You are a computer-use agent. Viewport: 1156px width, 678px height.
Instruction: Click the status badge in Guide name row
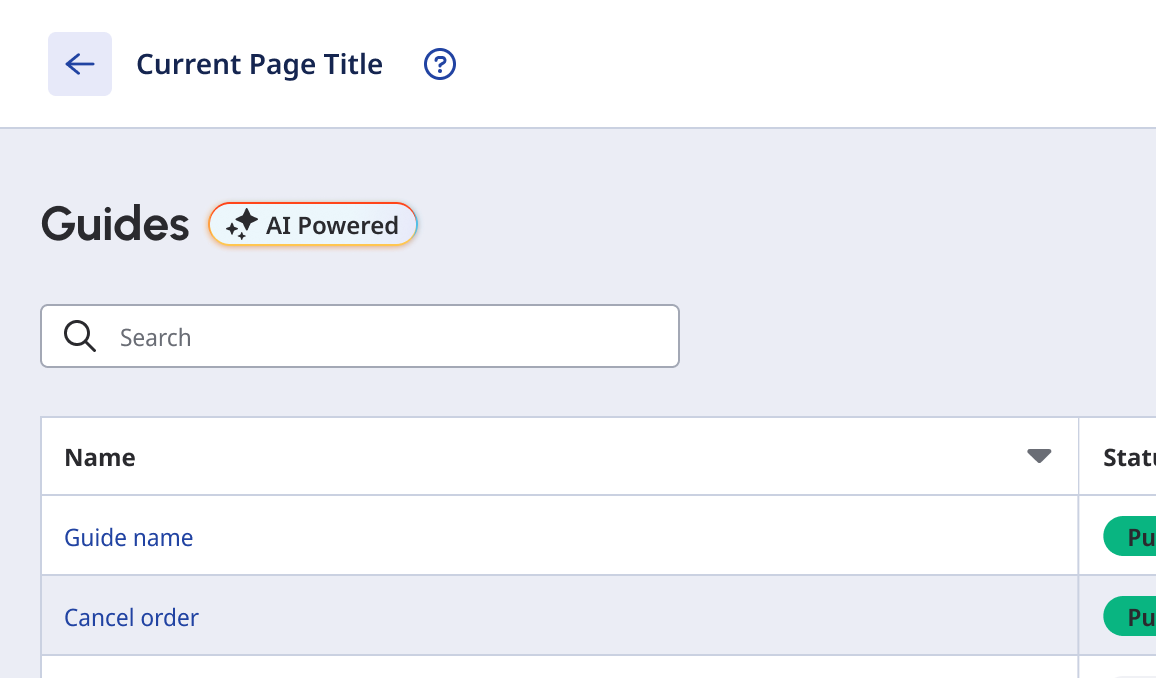coord(1130,537)
